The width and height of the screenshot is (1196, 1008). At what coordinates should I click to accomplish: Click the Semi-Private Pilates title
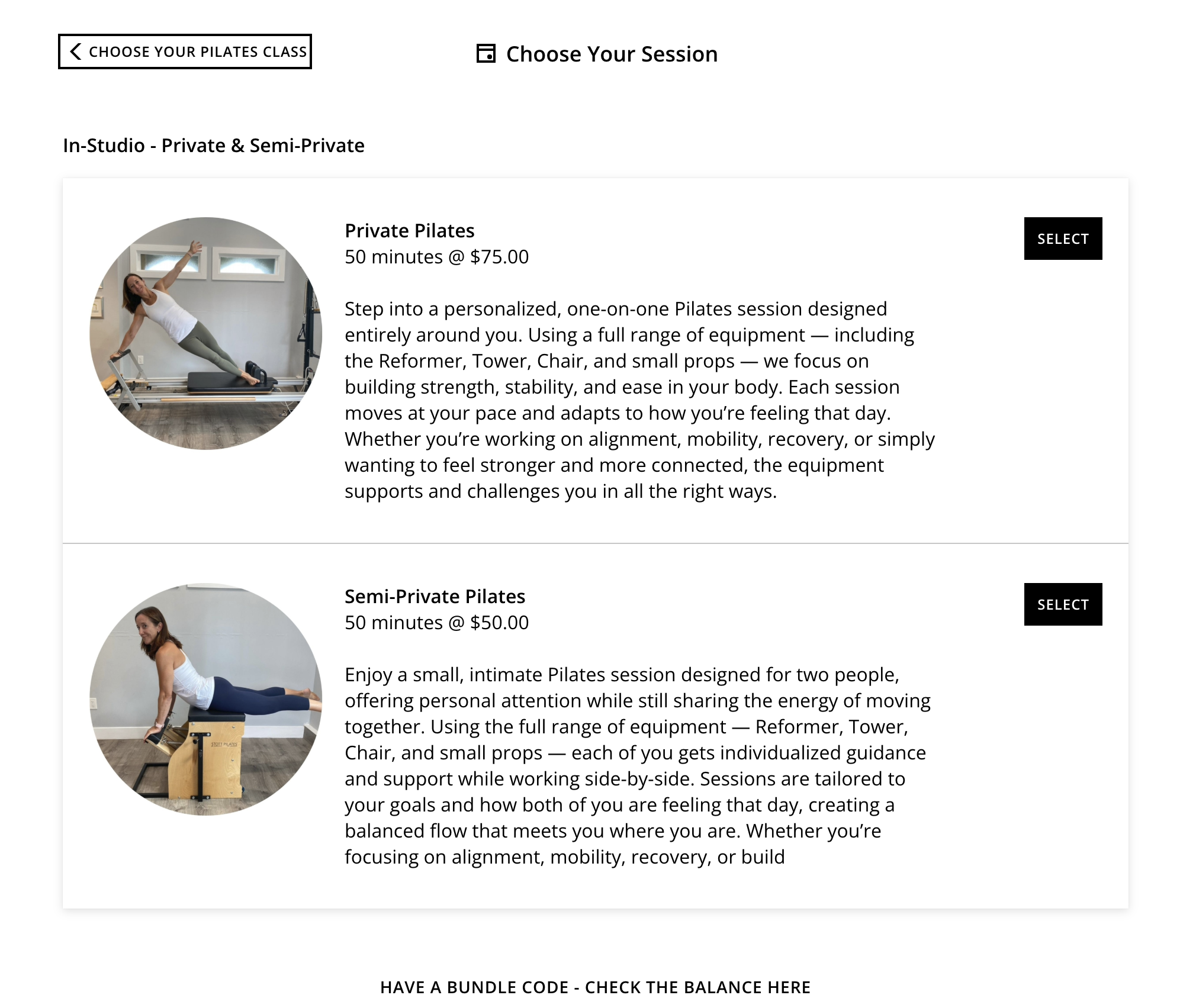coord(435,596)
